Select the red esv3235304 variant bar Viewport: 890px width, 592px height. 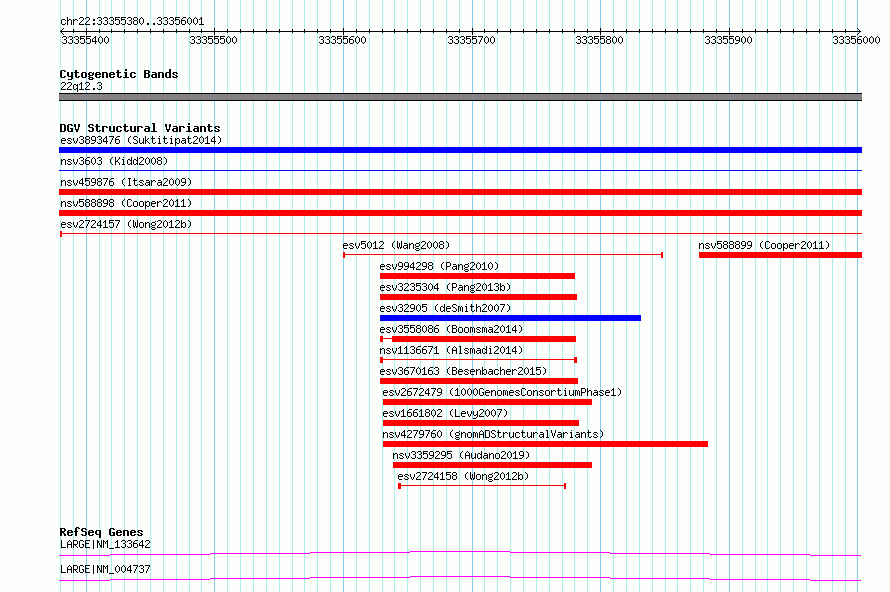coord(478,297)
